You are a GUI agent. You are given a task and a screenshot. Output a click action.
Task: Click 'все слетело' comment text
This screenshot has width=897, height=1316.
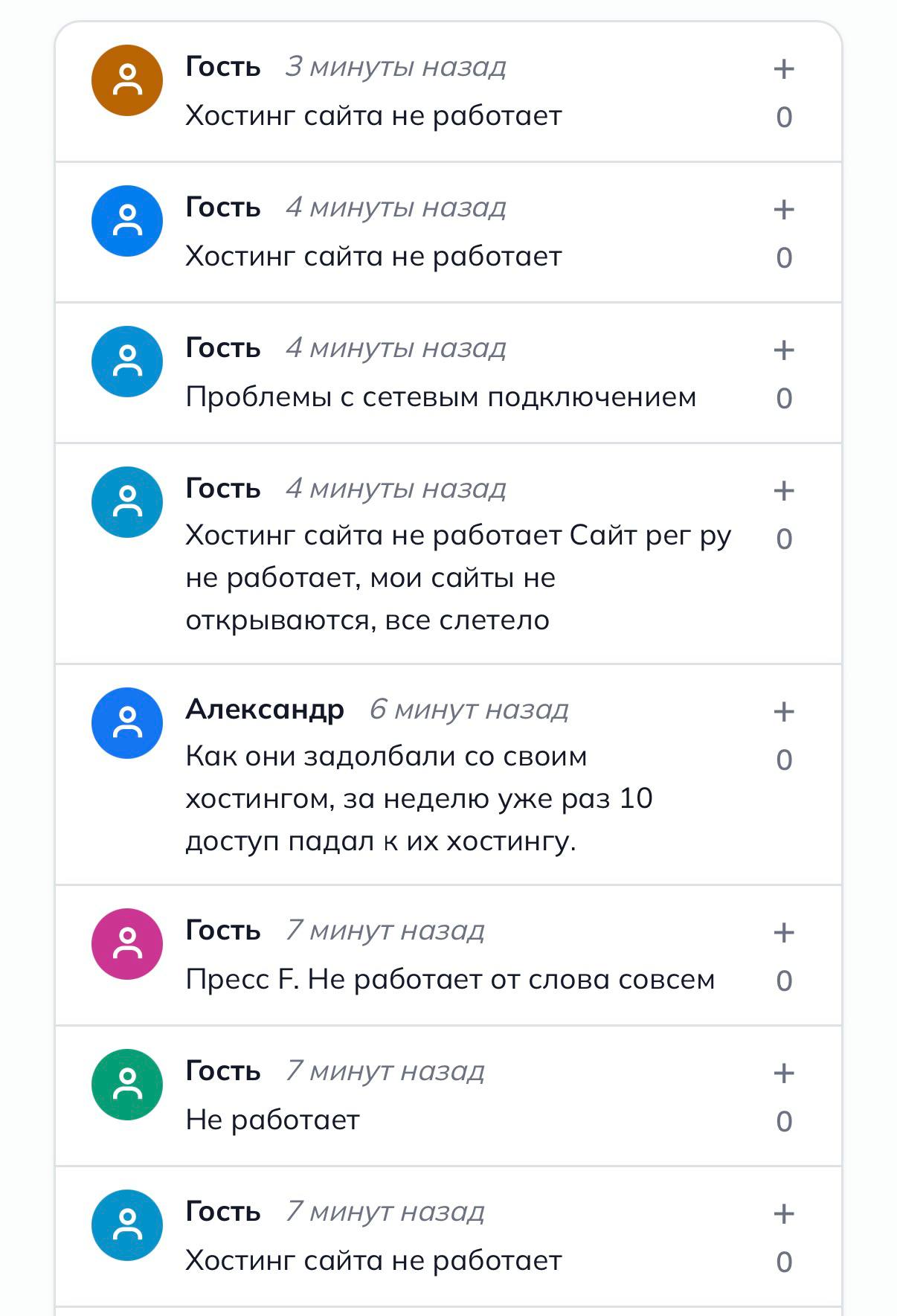pos(468,620)
